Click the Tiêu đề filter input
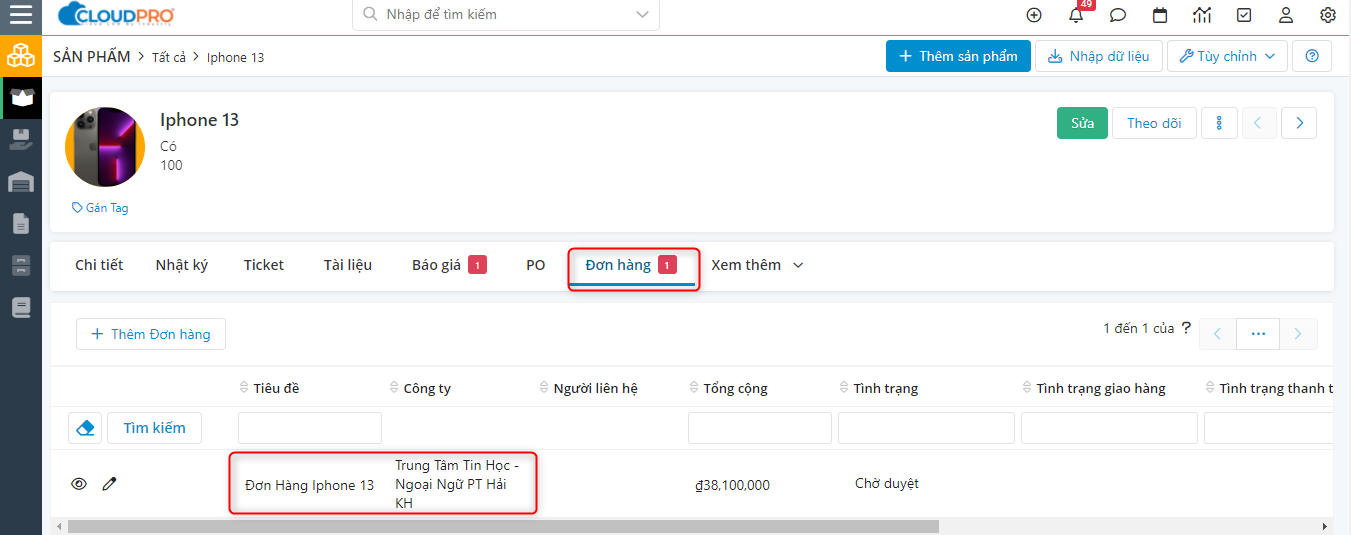1351x535 pixels. (310, 428)
